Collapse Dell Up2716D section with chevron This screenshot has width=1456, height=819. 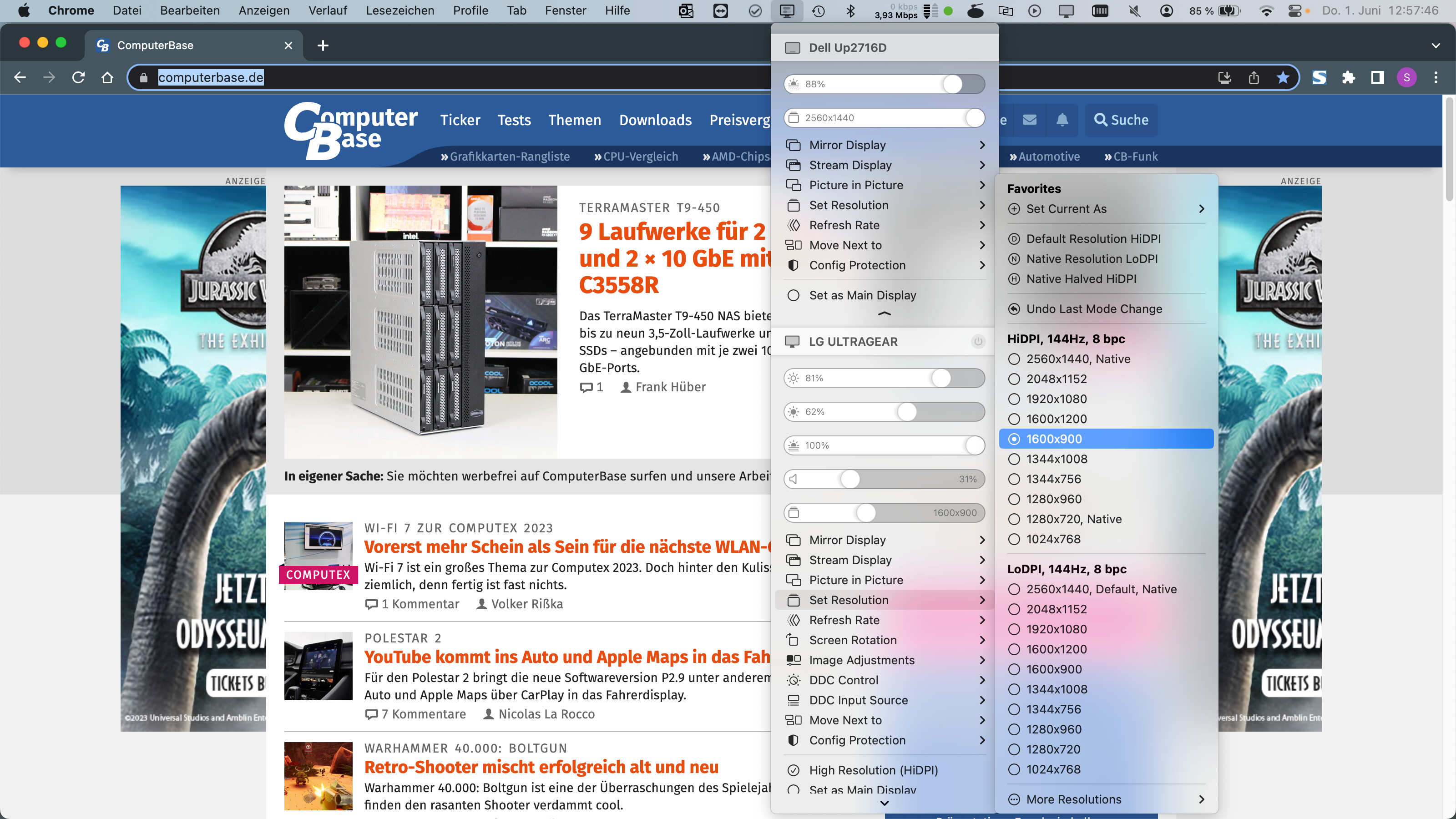tap(884, 313)
